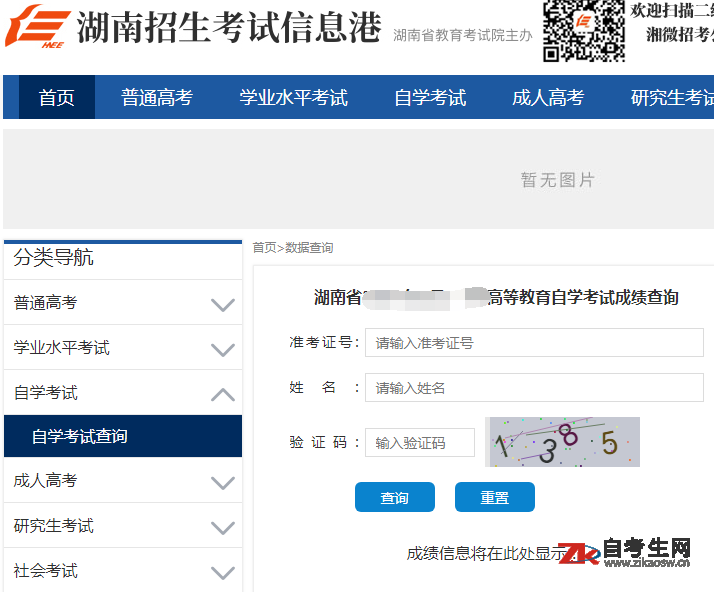Click 普通高考 sidebar category label
The image size is (714, 592).
pyautogui.click(x=46, y=302)
